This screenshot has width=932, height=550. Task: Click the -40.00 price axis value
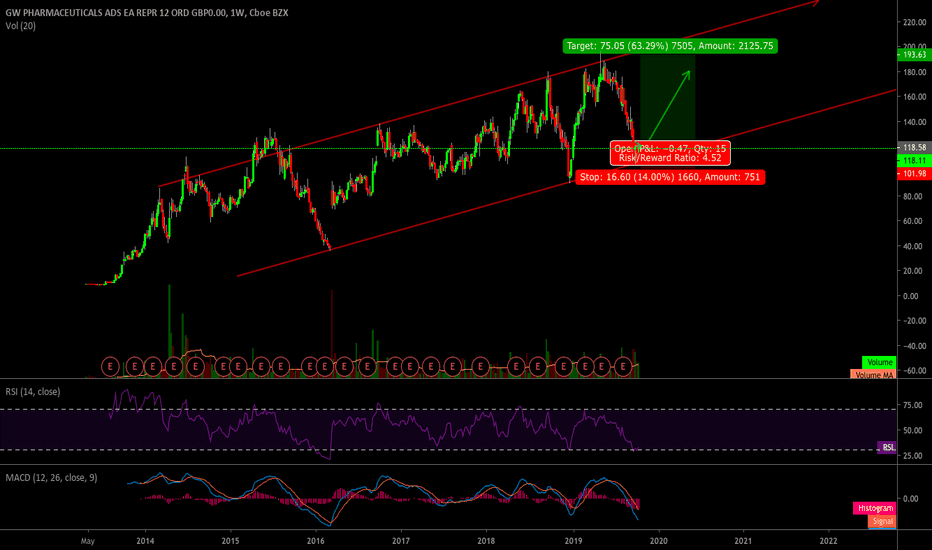coord(914,346)
